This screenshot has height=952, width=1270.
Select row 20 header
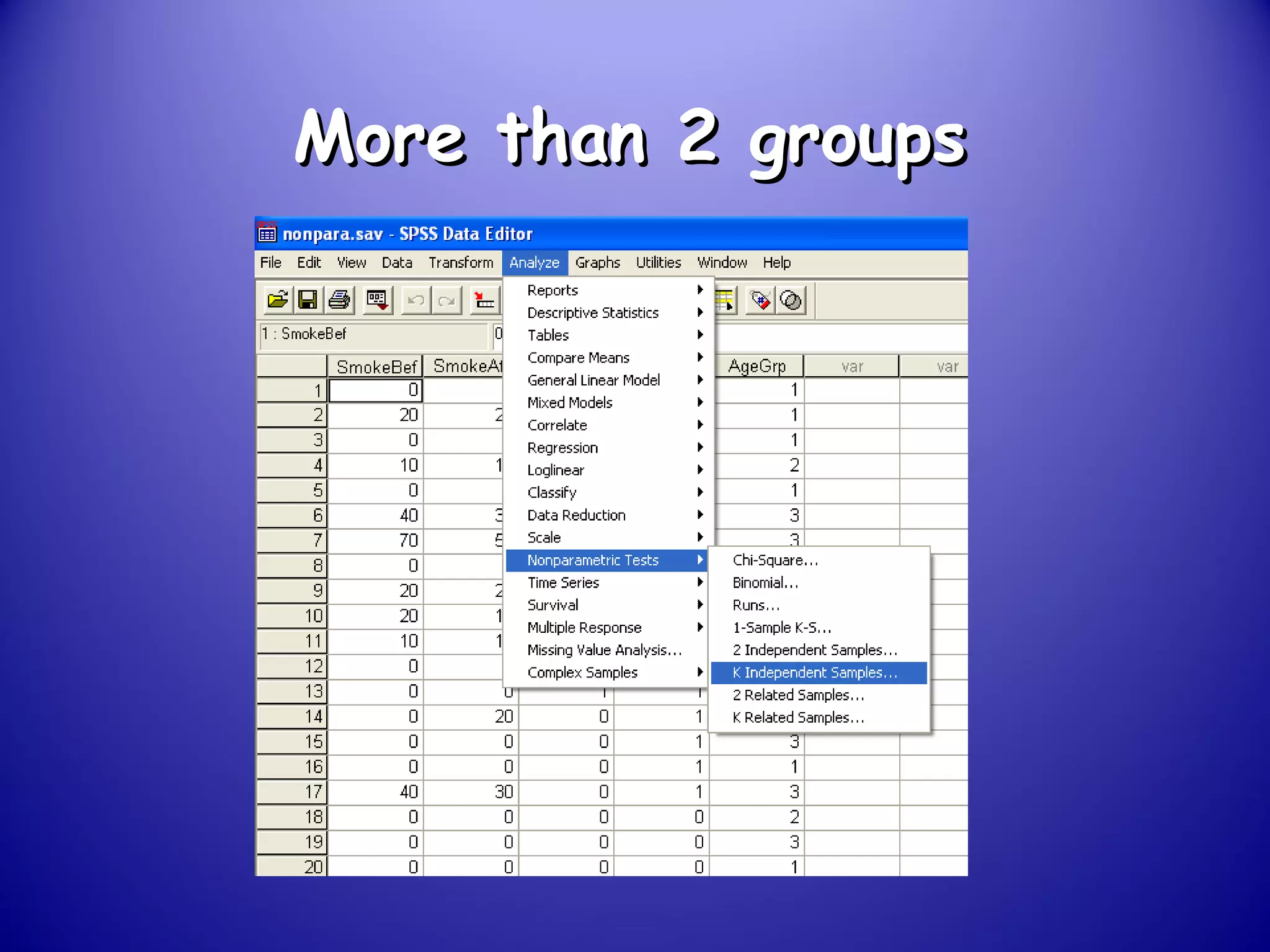coord(291,866)
